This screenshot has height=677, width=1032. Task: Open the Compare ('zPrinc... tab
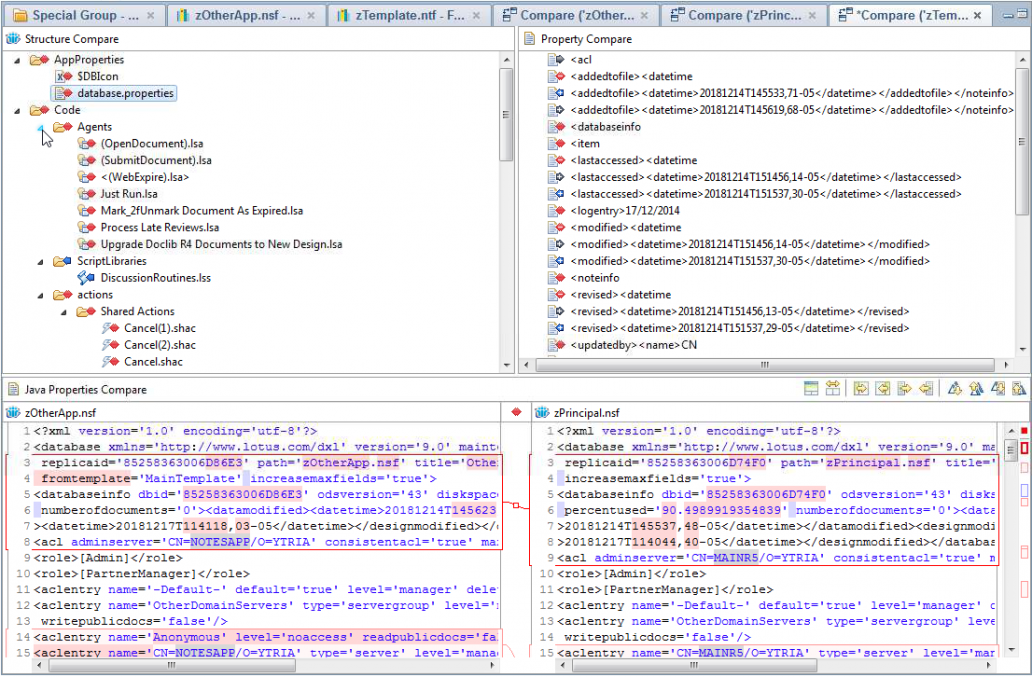[x=744, y=15]
